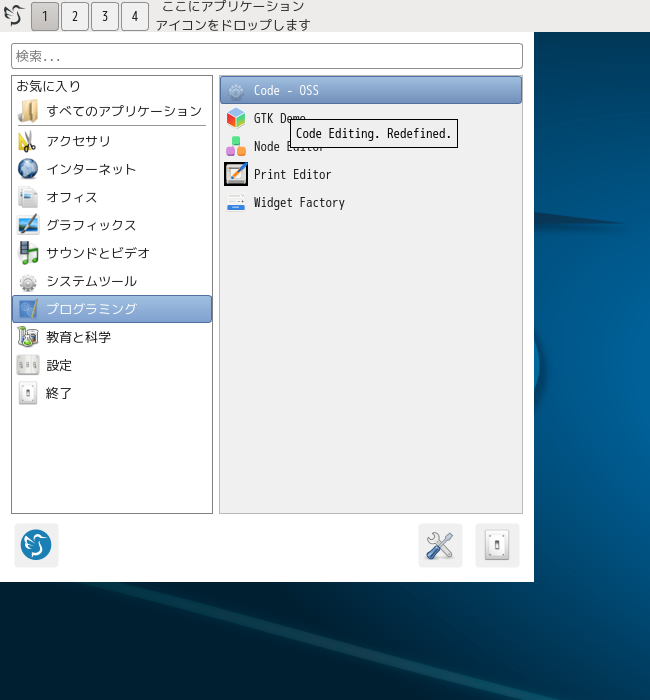Click the Code - OSS gear icon
This screenshot has height=700, width=650.
(x=236, y=91)
